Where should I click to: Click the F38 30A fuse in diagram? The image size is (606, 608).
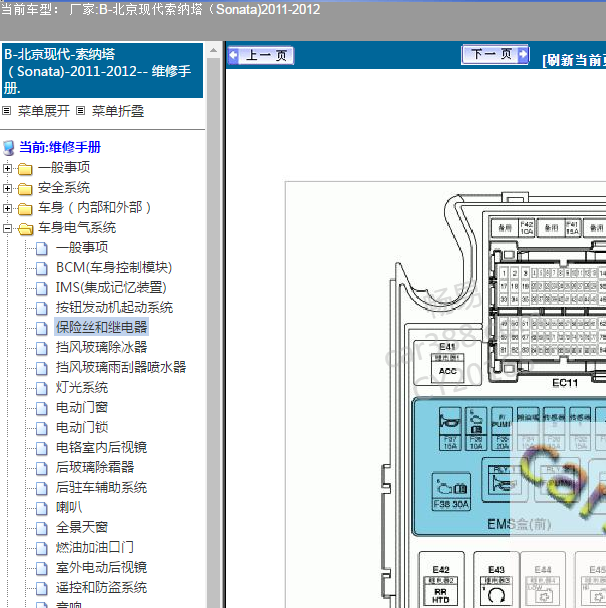click(x=451, y=492)
